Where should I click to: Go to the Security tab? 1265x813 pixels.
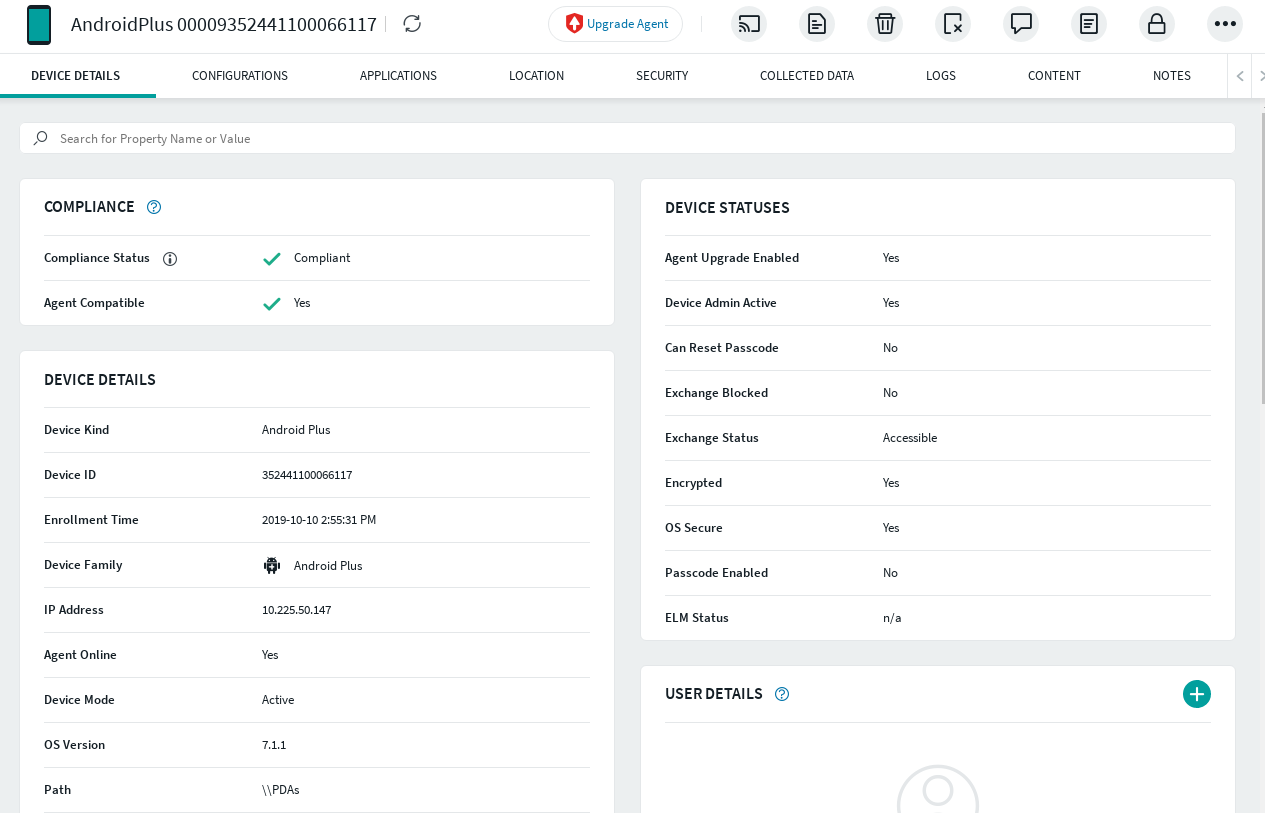click(x=662, y=76)
